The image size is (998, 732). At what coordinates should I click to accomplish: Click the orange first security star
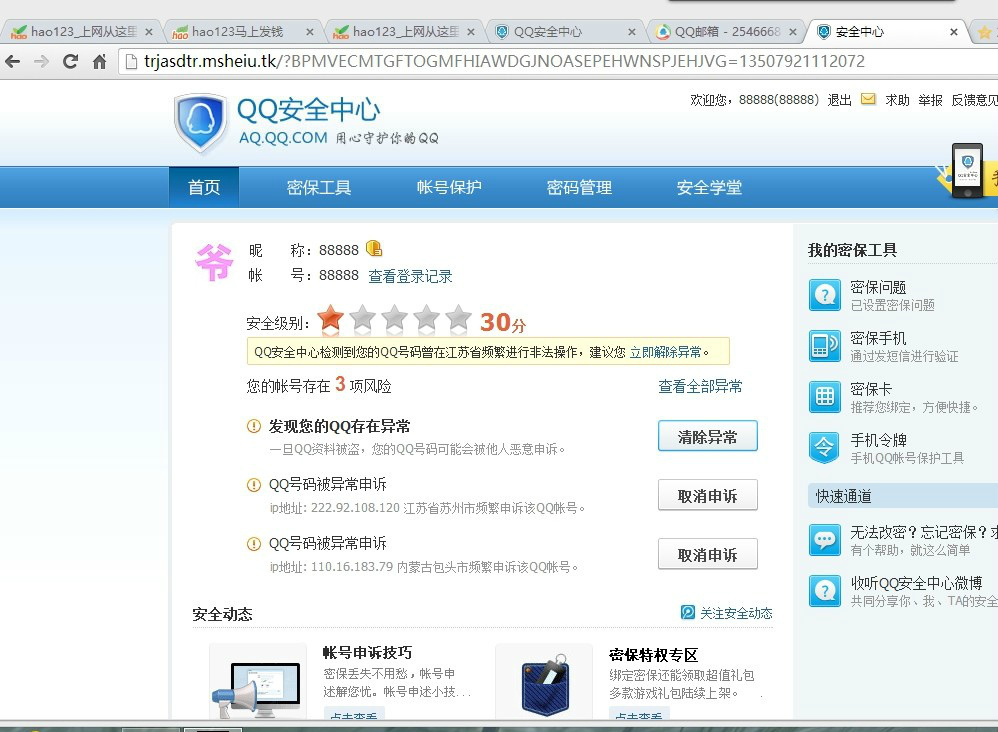click(x=330, y=318)
